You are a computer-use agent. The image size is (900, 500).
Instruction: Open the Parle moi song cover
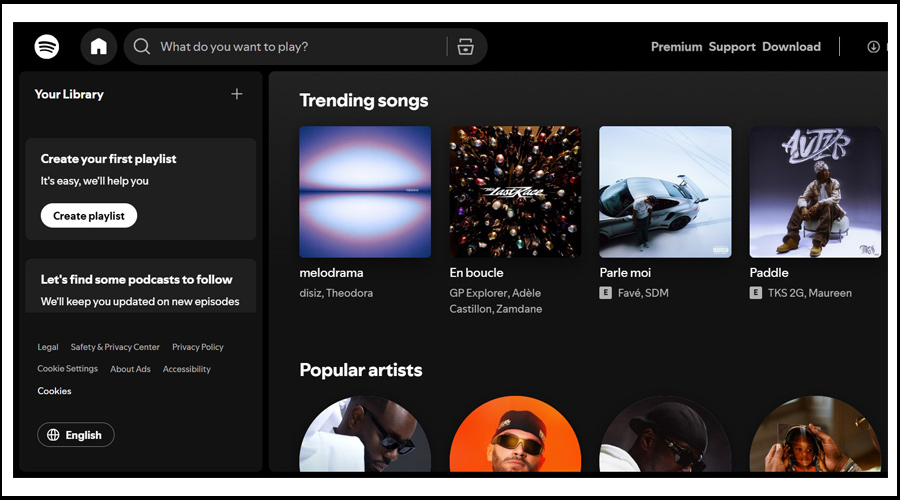pos(665,192)
